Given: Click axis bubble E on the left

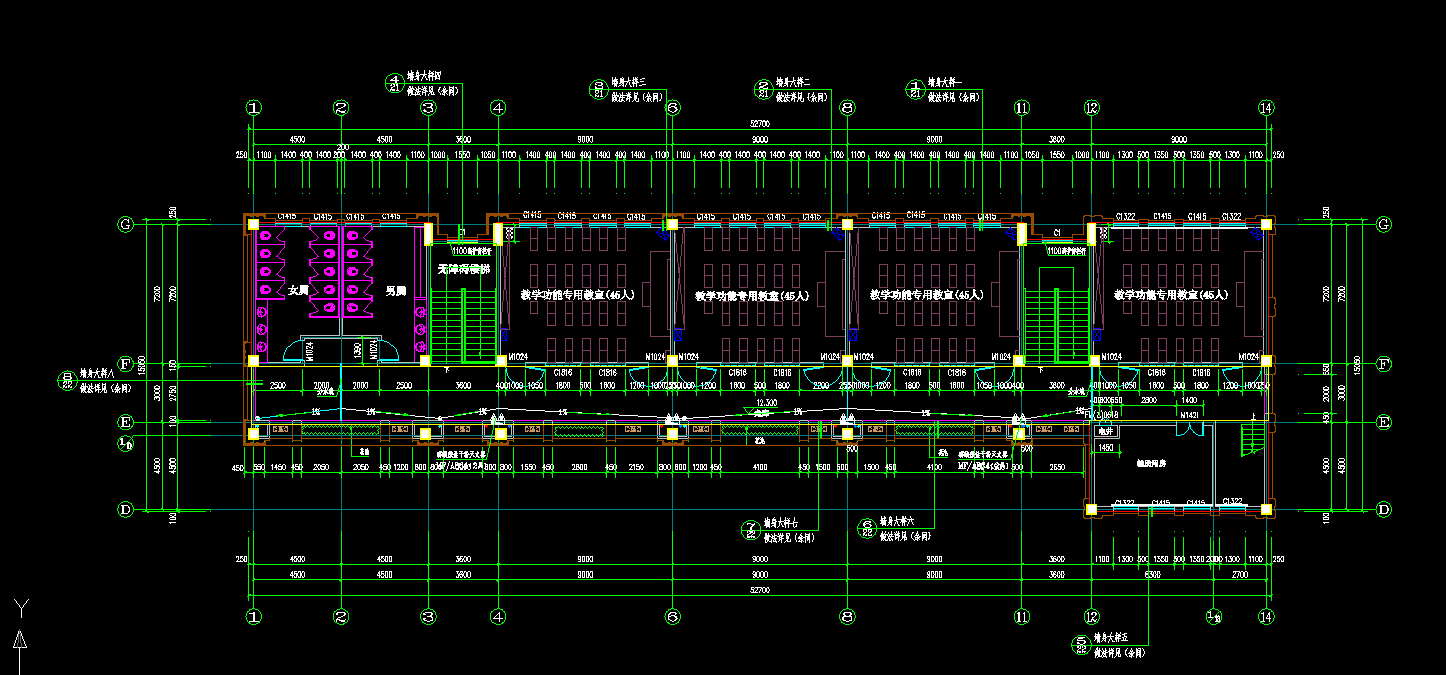Looking at the screenshot, I should [126, 423].
